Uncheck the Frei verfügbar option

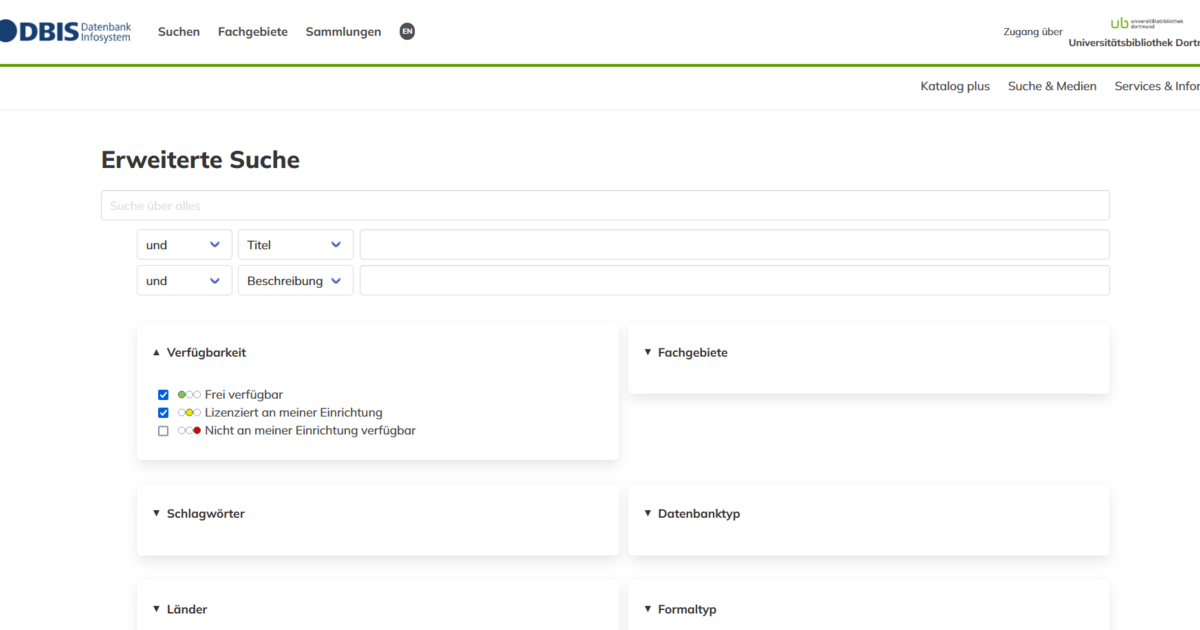(x=163, y=394)
